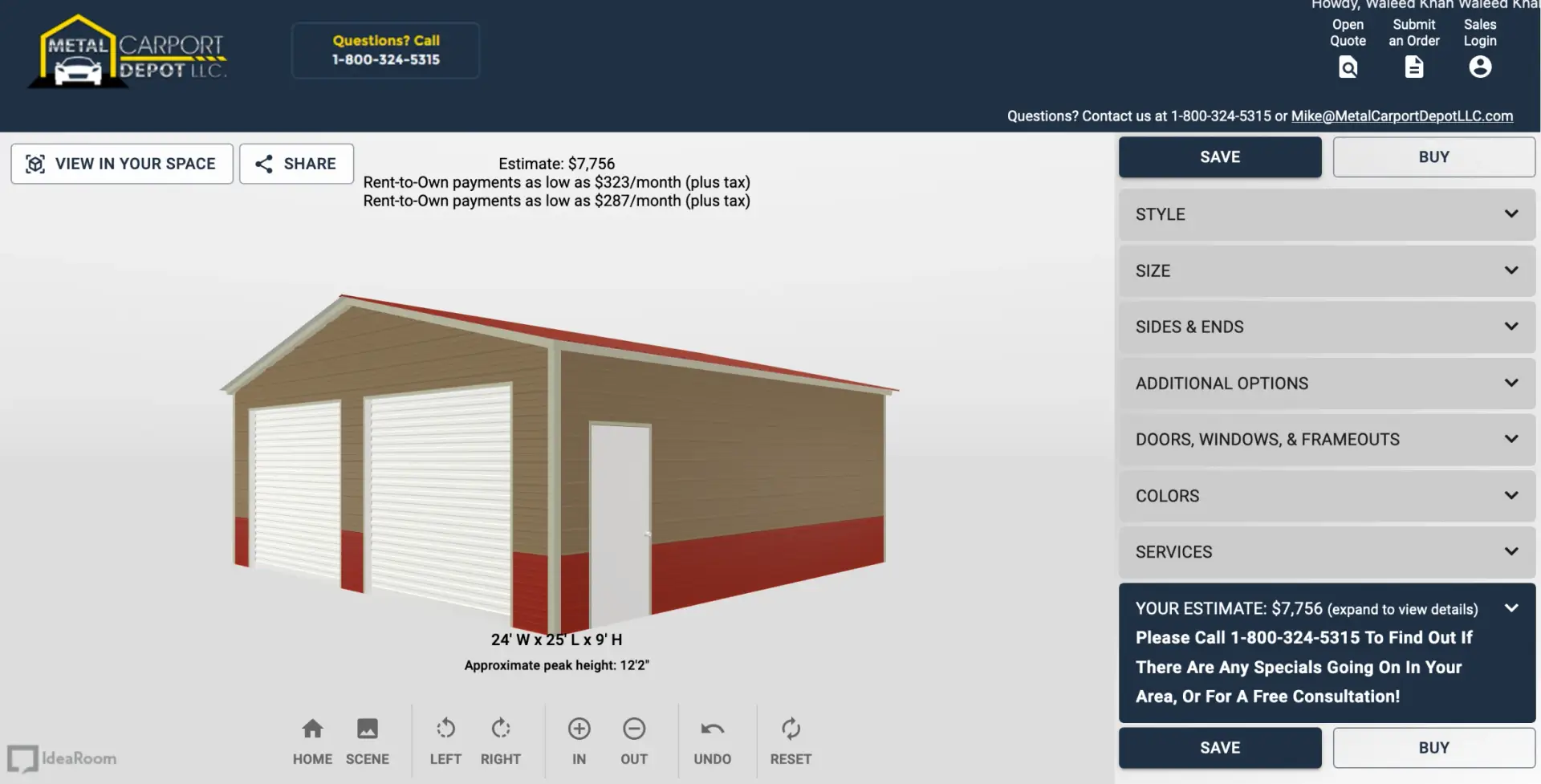Open the Colors panel
The height and width of the screenshot is (784, 1541).
[x=1326, y=496]
